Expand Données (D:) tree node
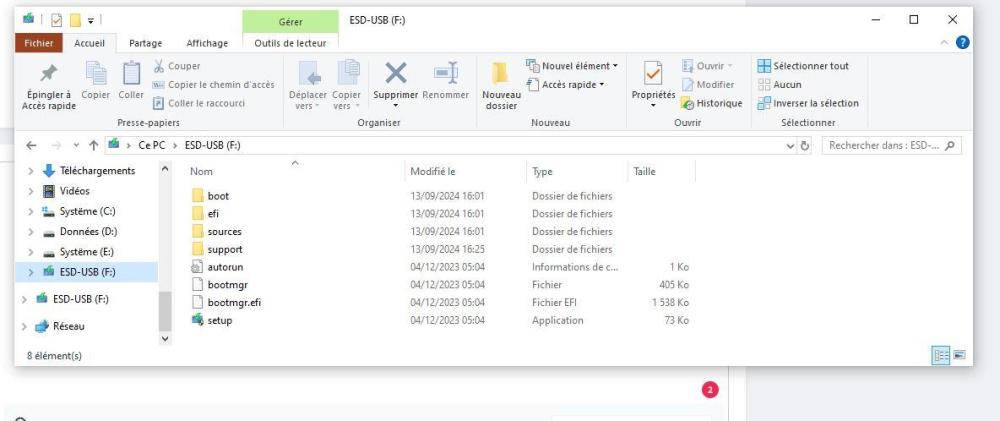The image size is (1000, 421). (31, 232)
